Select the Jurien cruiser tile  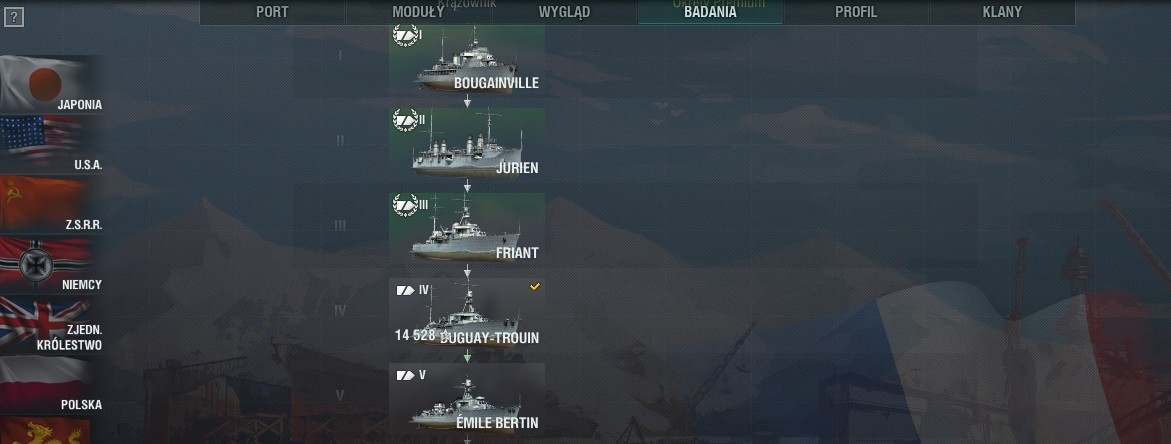point(467,143)
